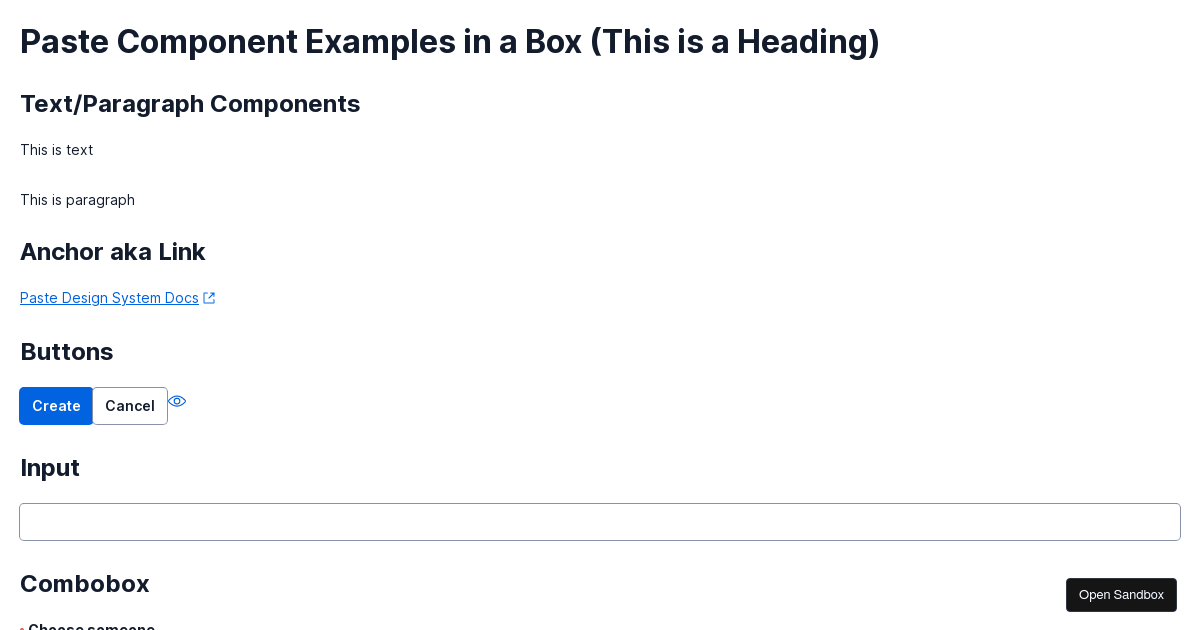Click the eye icon beside Cancel button
Viewport: 1200px width, 630px height.
[177, 401]
